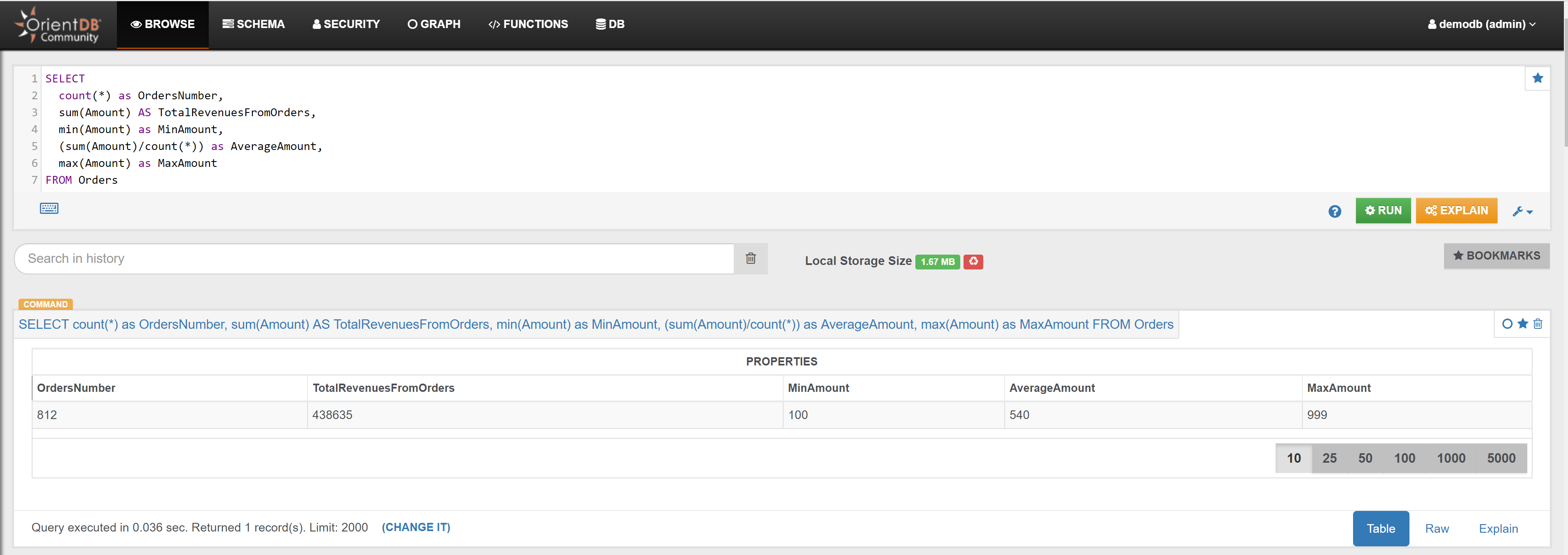This screenshot has width=1568, height=555.
Task: Select page size 25
Action: [1330, 458]
